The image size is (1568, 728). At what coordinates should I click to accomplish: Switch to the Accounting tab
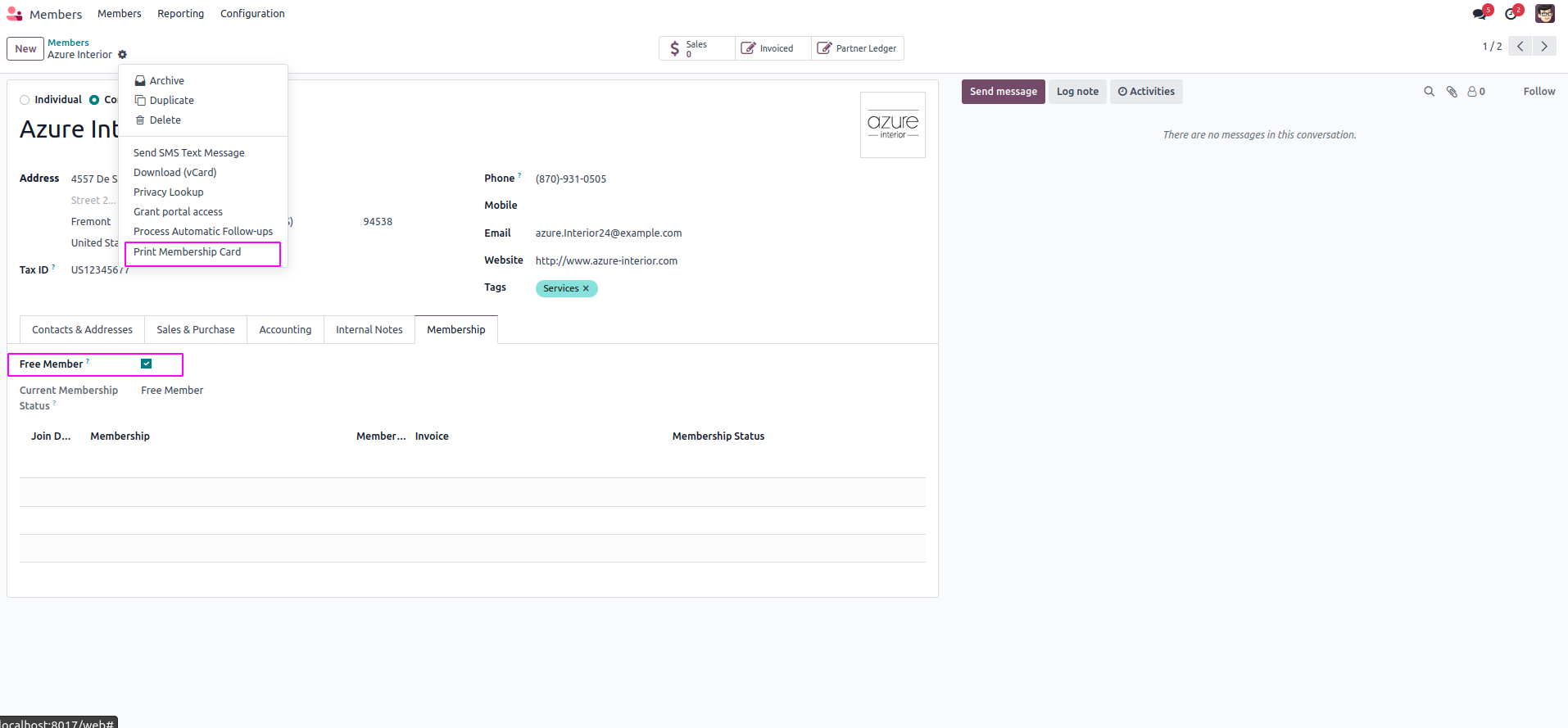point(285,329)
